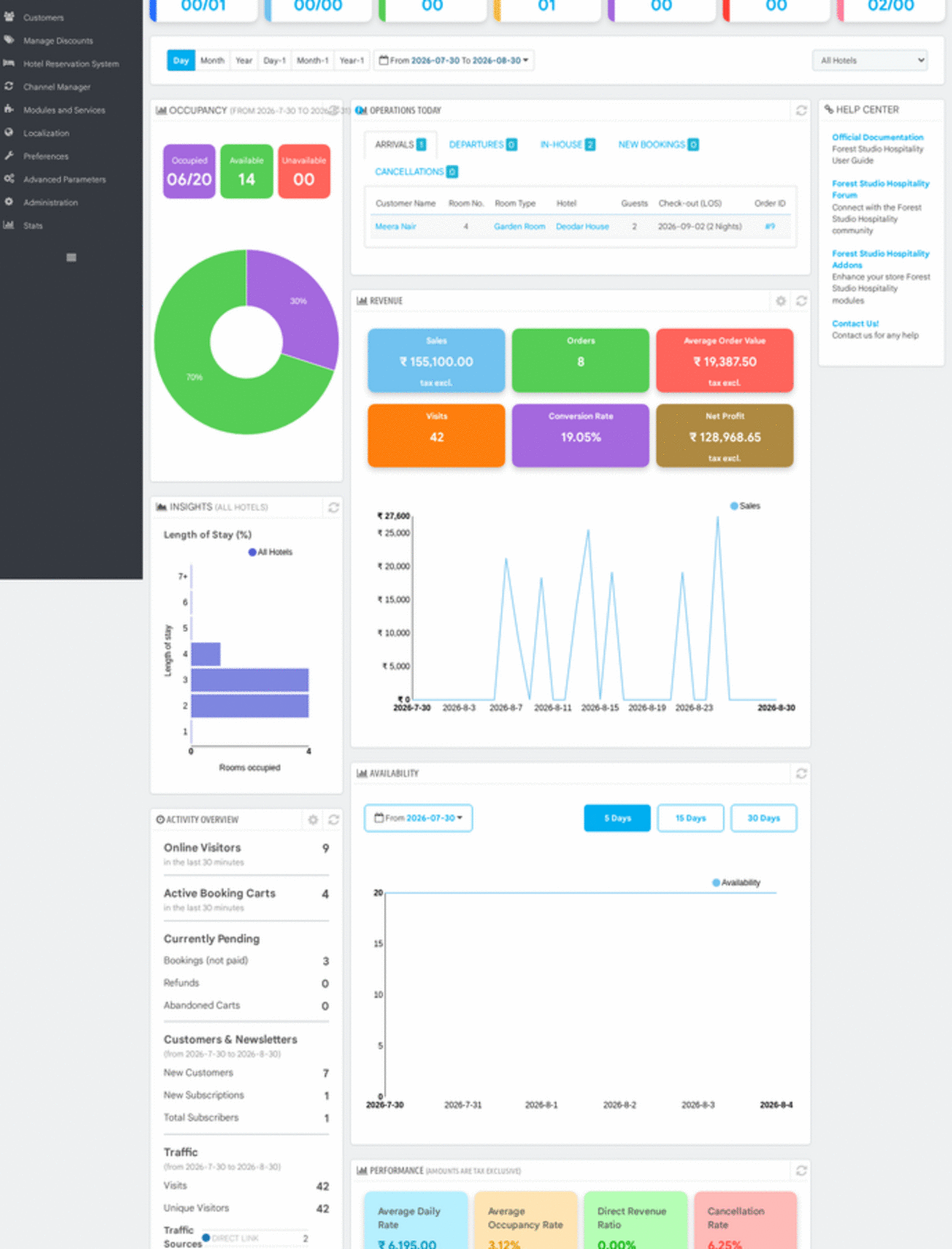Open Advanced Parameters gears icon

(x=10, y=179)
